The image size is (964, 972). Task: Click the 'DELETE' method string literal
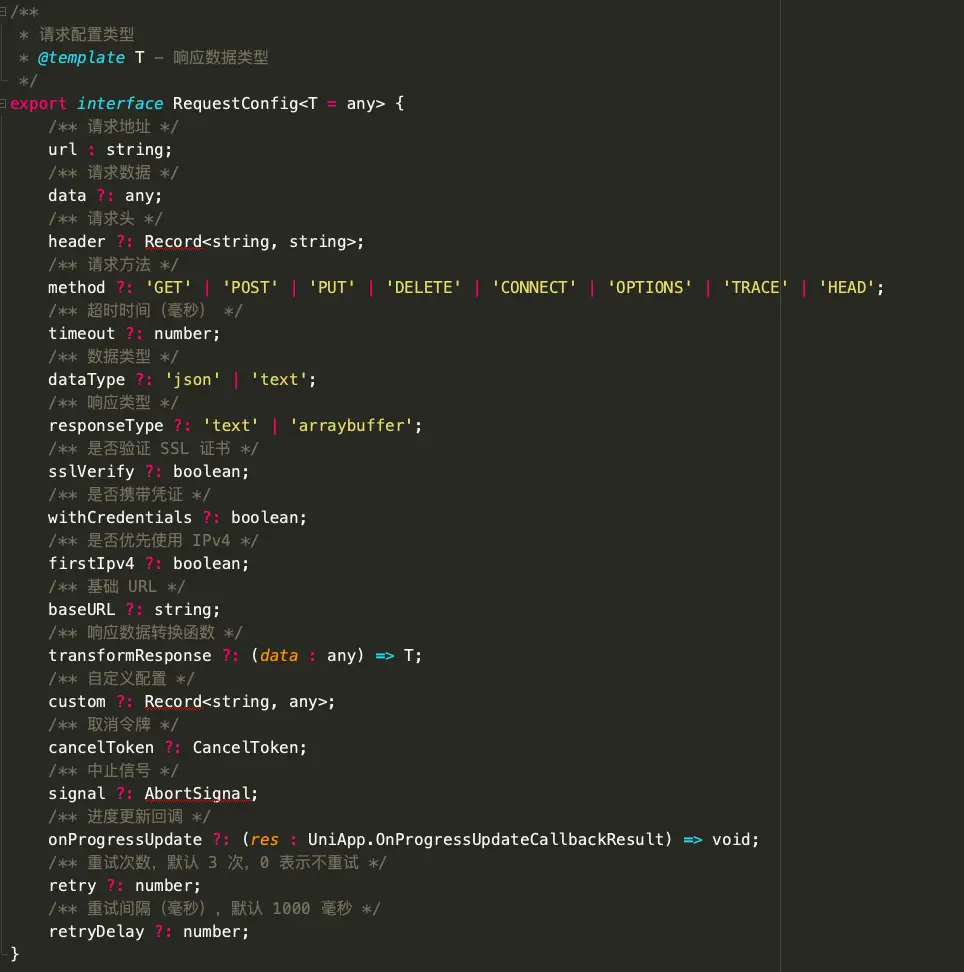(x=428, y=287)
